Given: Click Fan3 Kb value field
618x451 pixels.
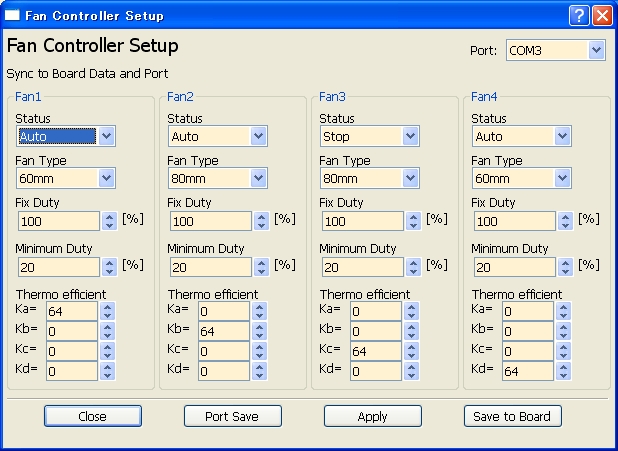Looking at the screenshot, I should (376, 331).
